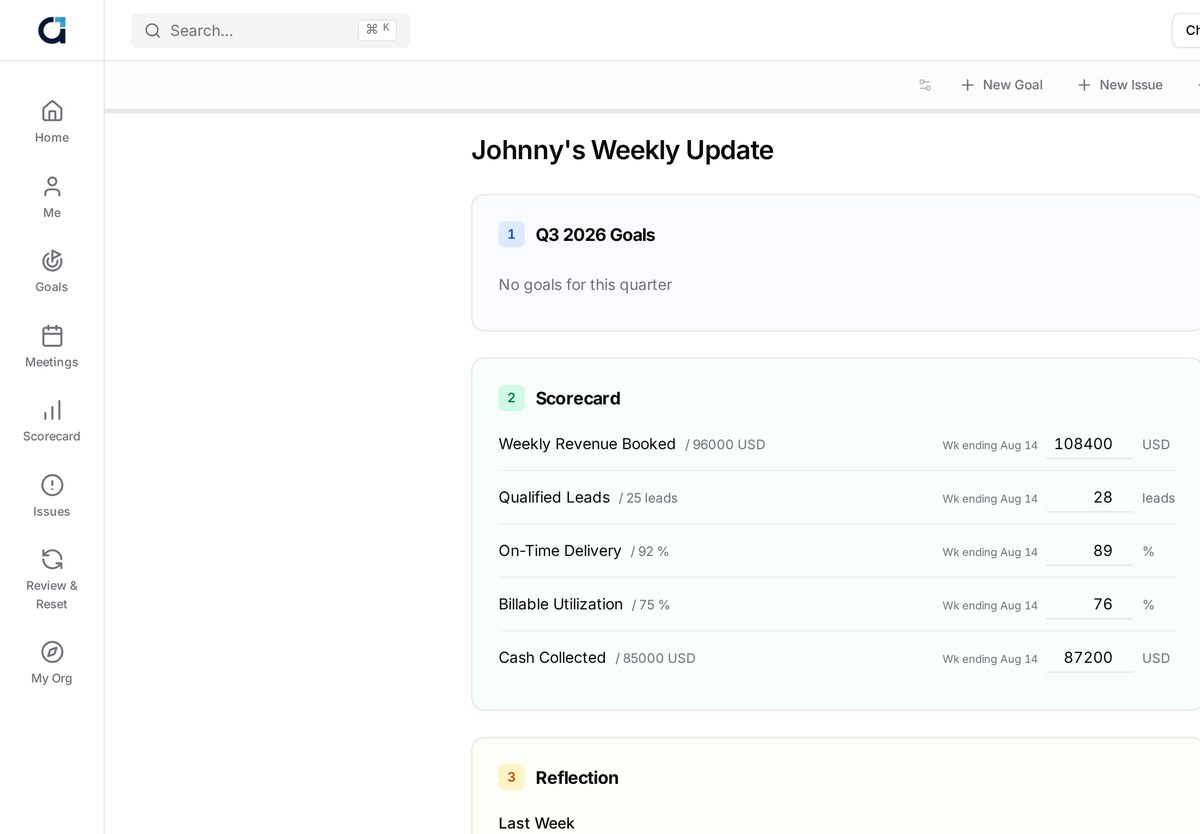The image size is (1200, 834).
Task: Edit the Qualified Leads value 28
Action: click(x=1090, y=497)
